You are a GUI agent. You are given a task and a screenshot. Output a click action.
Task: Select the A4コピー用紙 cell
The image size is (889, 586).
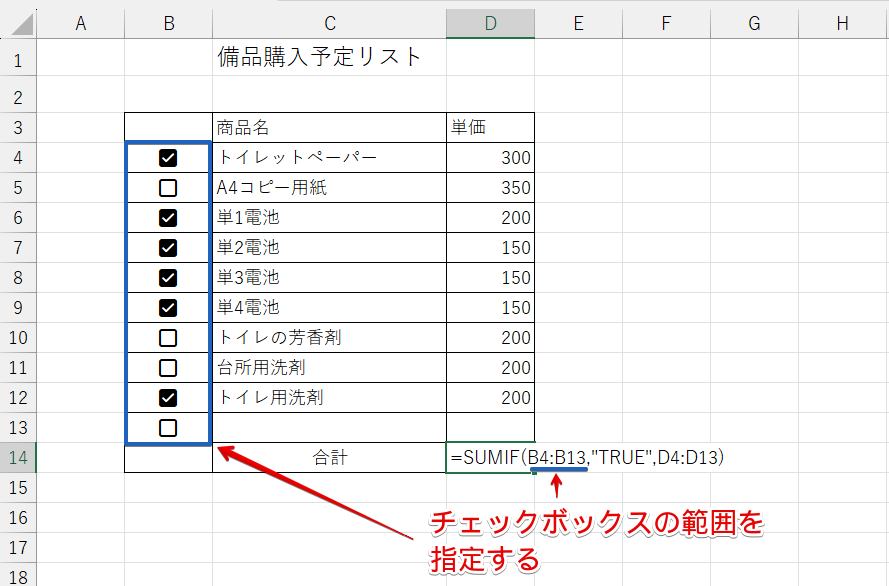(329, 188)
